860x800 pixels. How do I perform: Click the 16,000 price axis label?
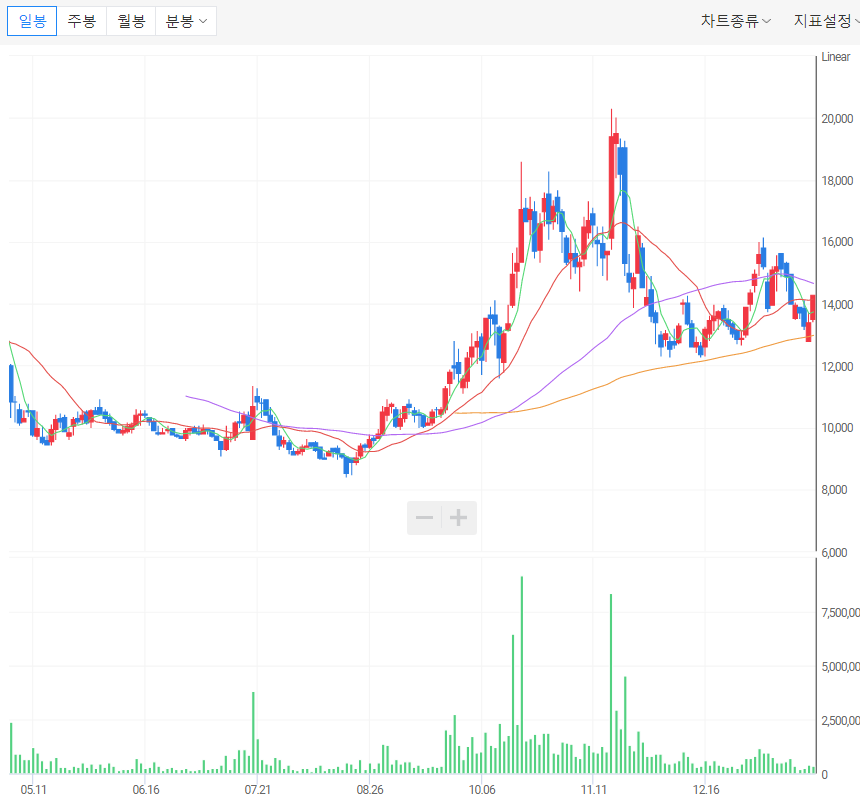(x=837, y=242)
